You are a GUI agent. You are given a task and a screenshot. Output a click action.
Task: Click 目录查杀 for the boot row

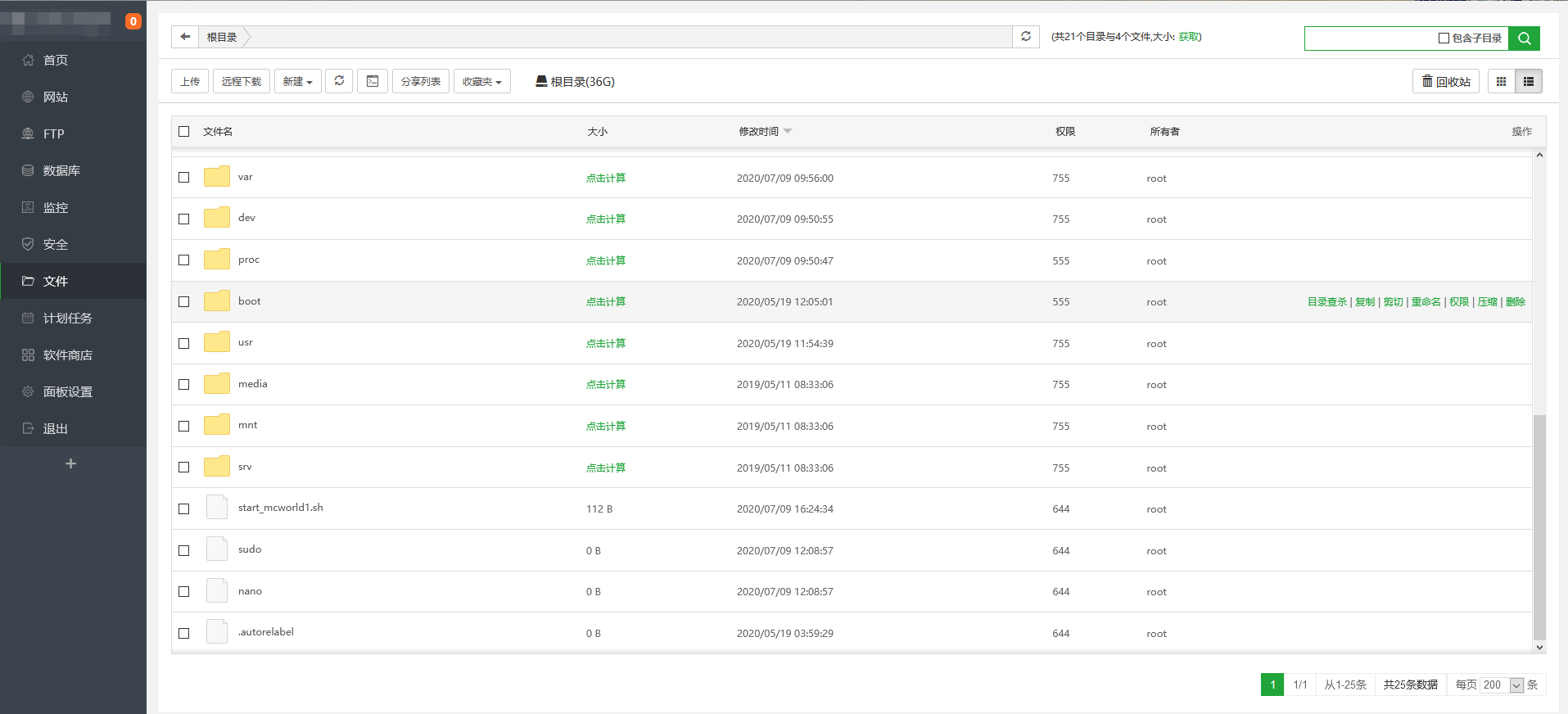[x=1327, y=302]
